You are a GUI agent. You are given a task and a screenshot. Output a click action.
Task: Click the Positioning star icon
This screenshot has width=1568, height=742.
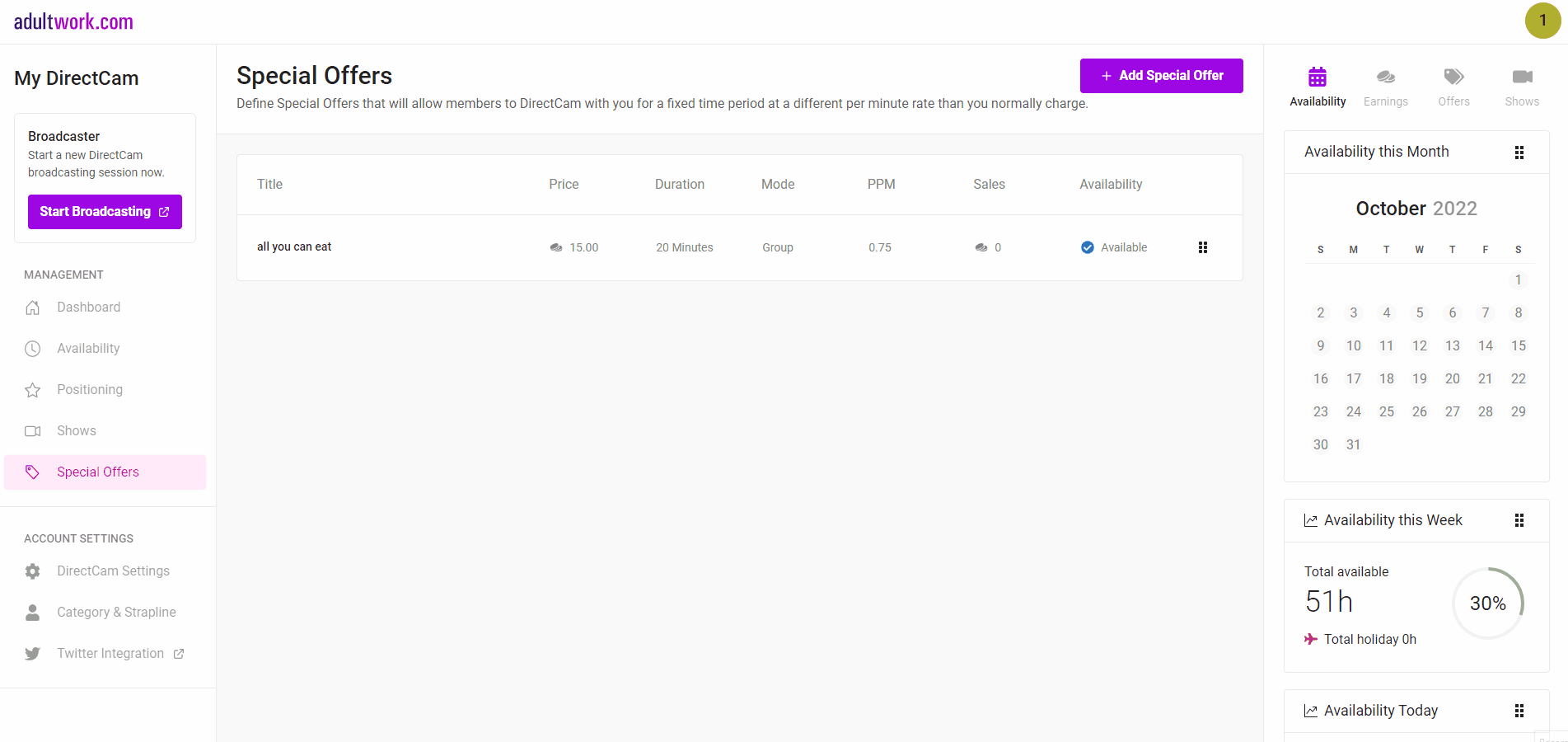(33, 390)
